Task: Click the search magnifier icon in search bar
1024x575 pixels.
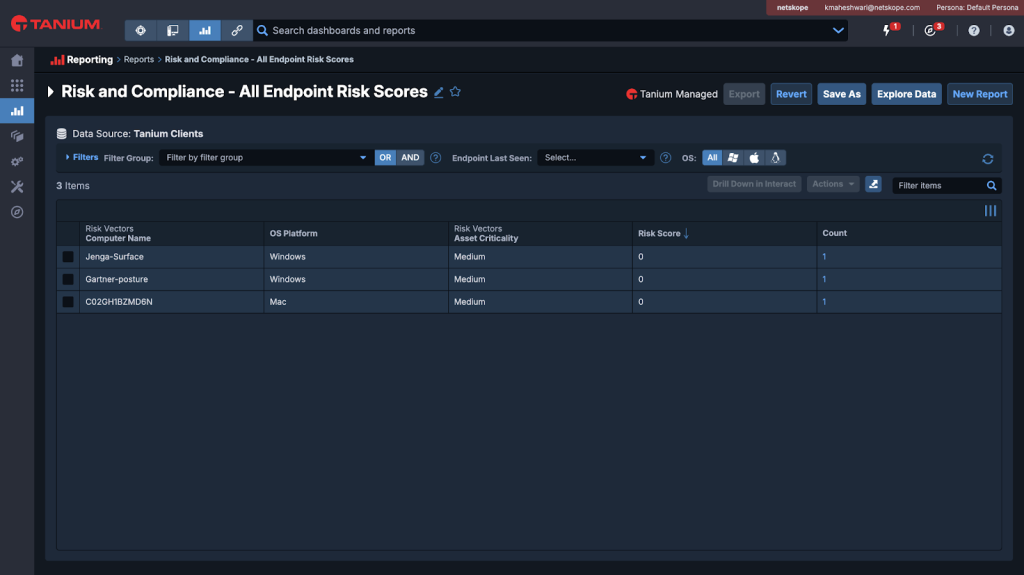Action: pyautogui.click(x=263, y=31)
